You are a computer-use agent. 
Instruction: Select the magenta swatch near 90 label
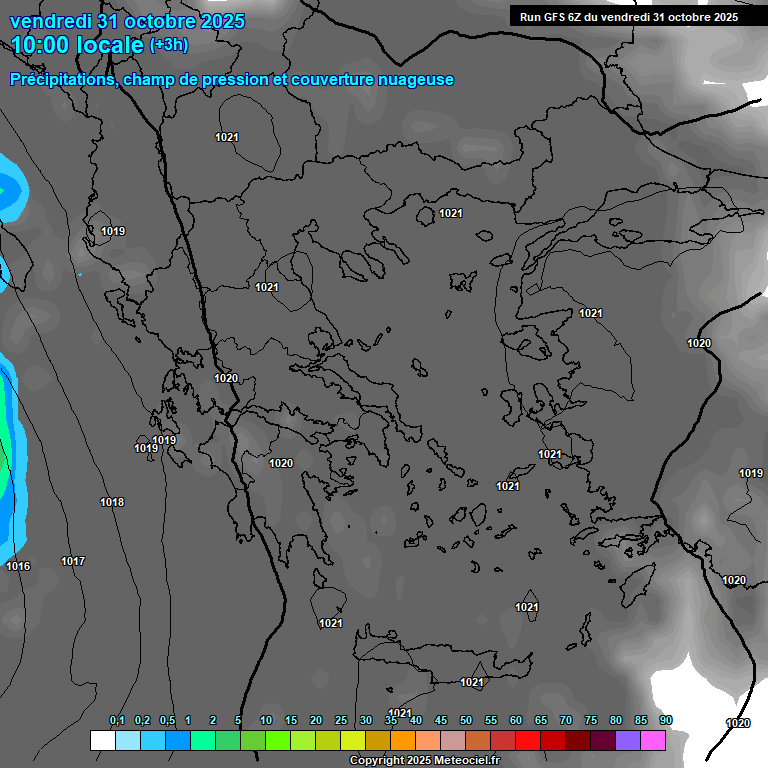click(x=653, y=740)
